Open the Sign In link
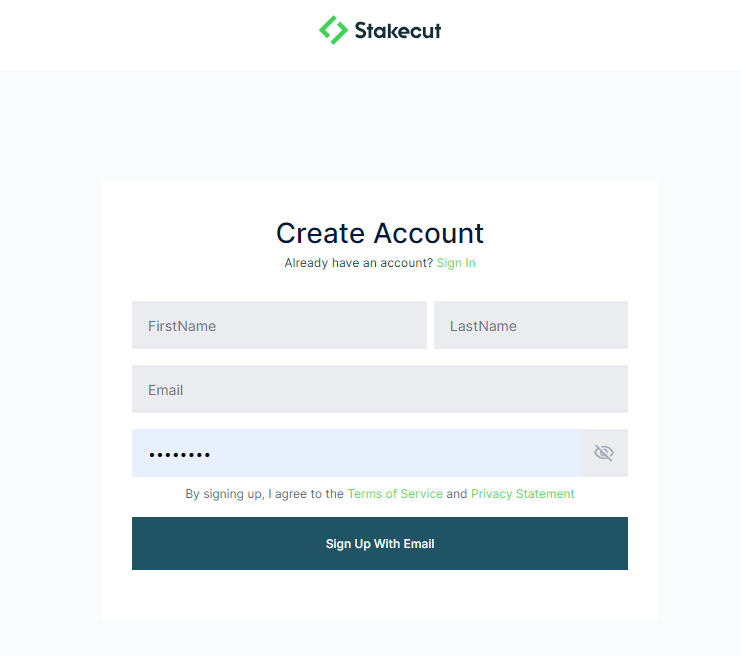The width and height of the screenshot is (741, 656). coord(456,263)
